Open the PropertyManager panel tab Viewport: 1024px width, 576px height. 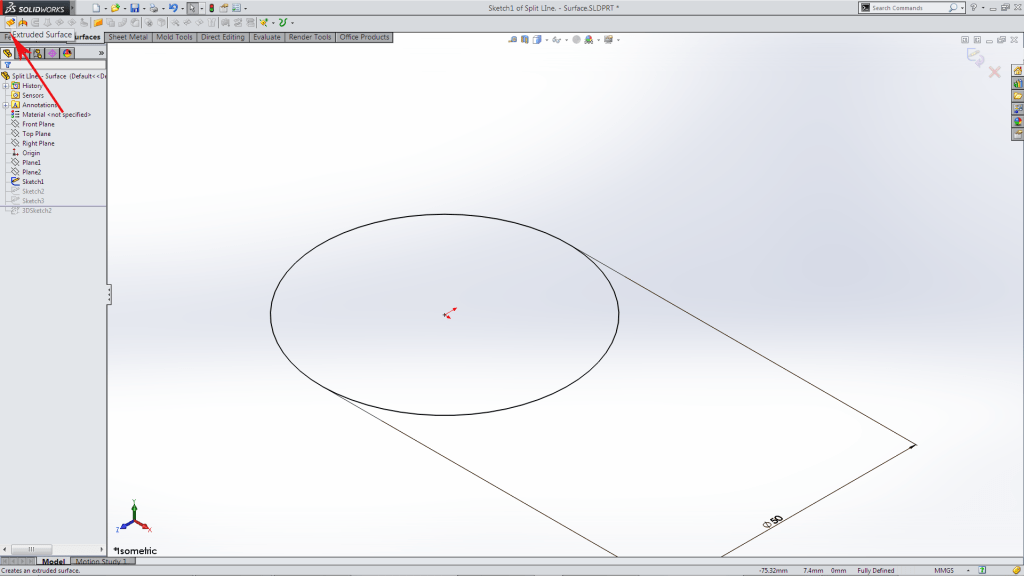pos(24,52)
